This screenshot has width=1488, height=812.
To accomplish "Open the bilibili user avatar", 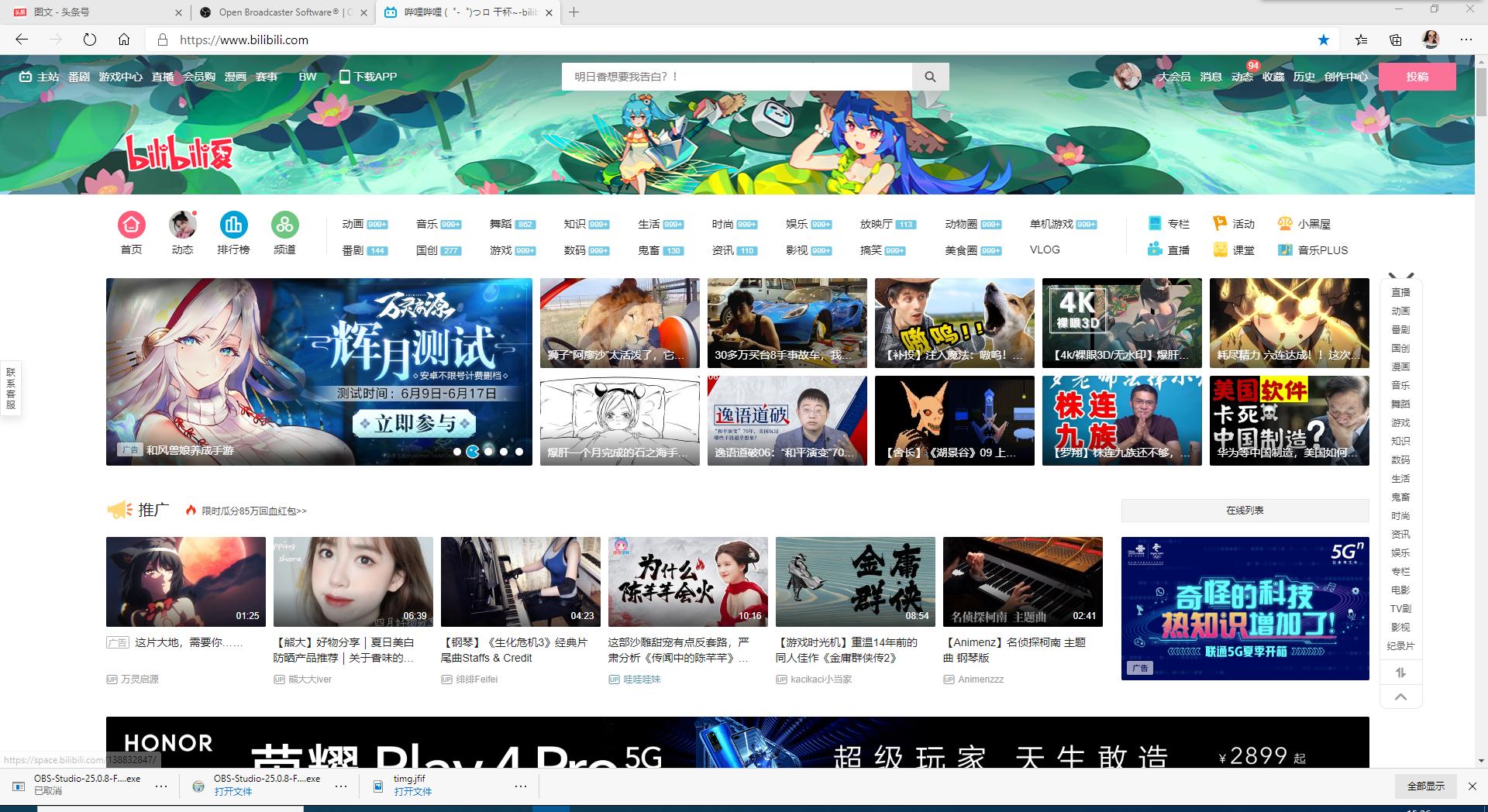I will click(1128, 77).
